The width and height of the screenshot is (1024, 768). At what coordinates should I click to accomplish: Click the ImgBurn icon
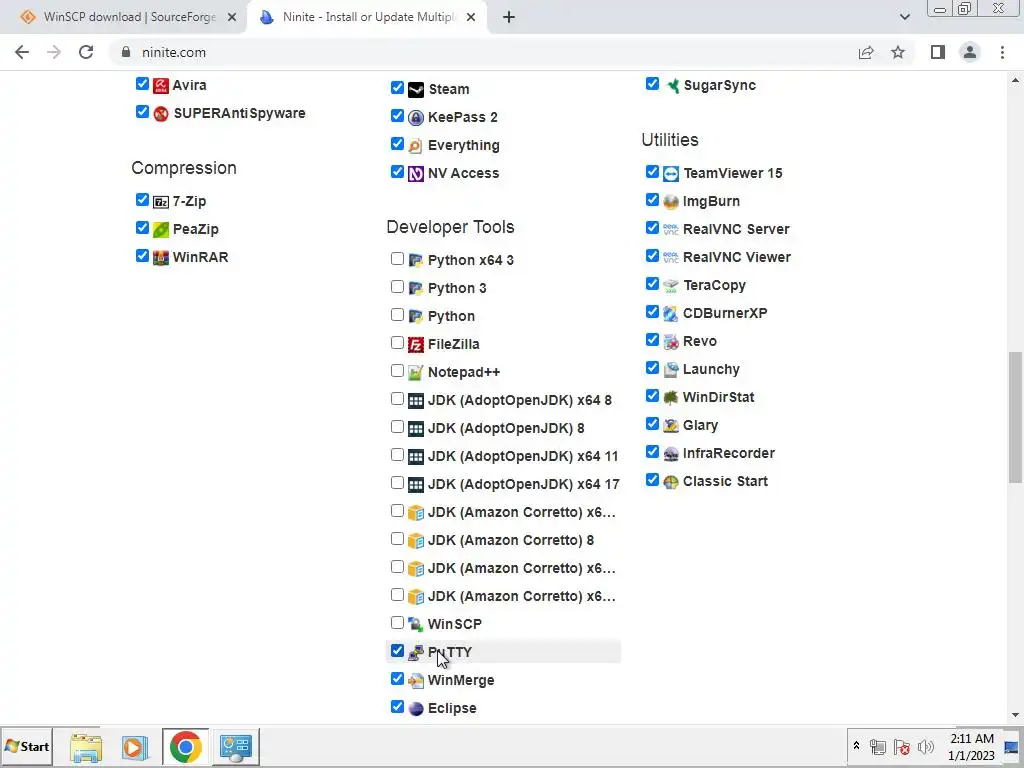coord(671,202)
